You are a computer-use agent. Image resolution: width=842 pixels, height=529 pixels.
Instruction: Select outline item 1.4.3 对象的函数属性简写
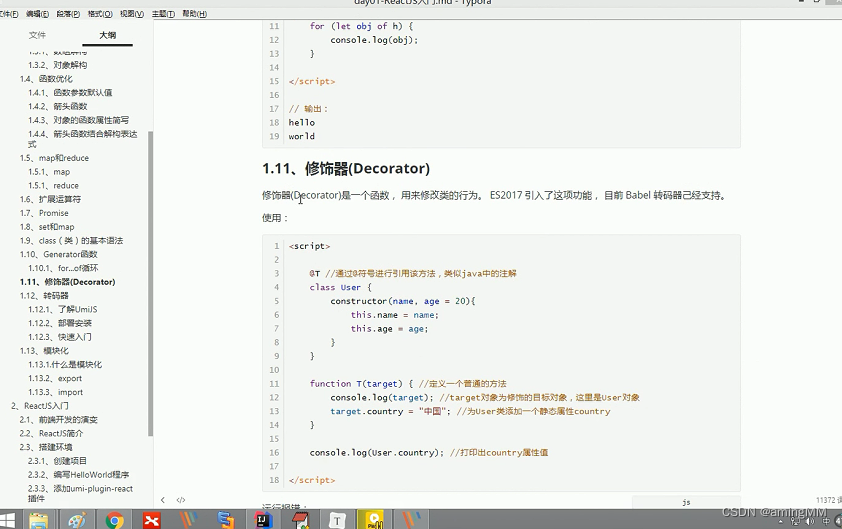(78, 120)
